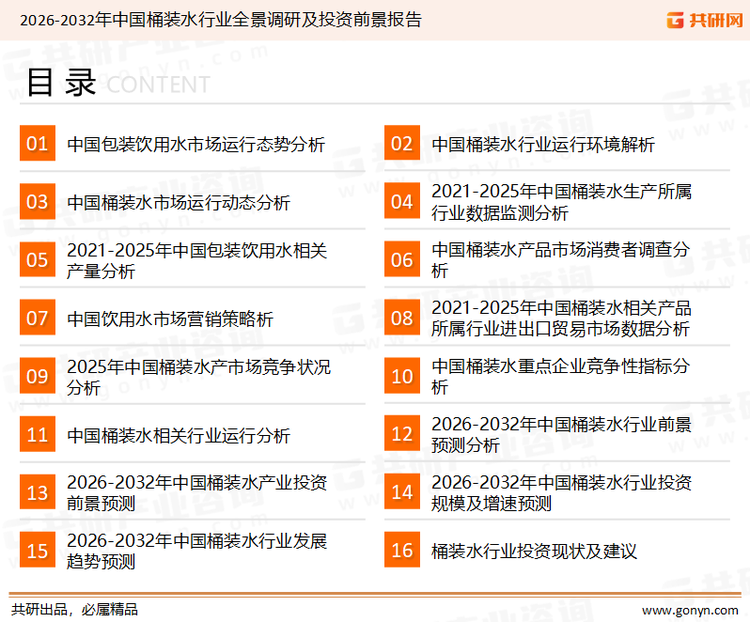Open chapter 中国桶装水市场运行动态分析

click(178, 202)
